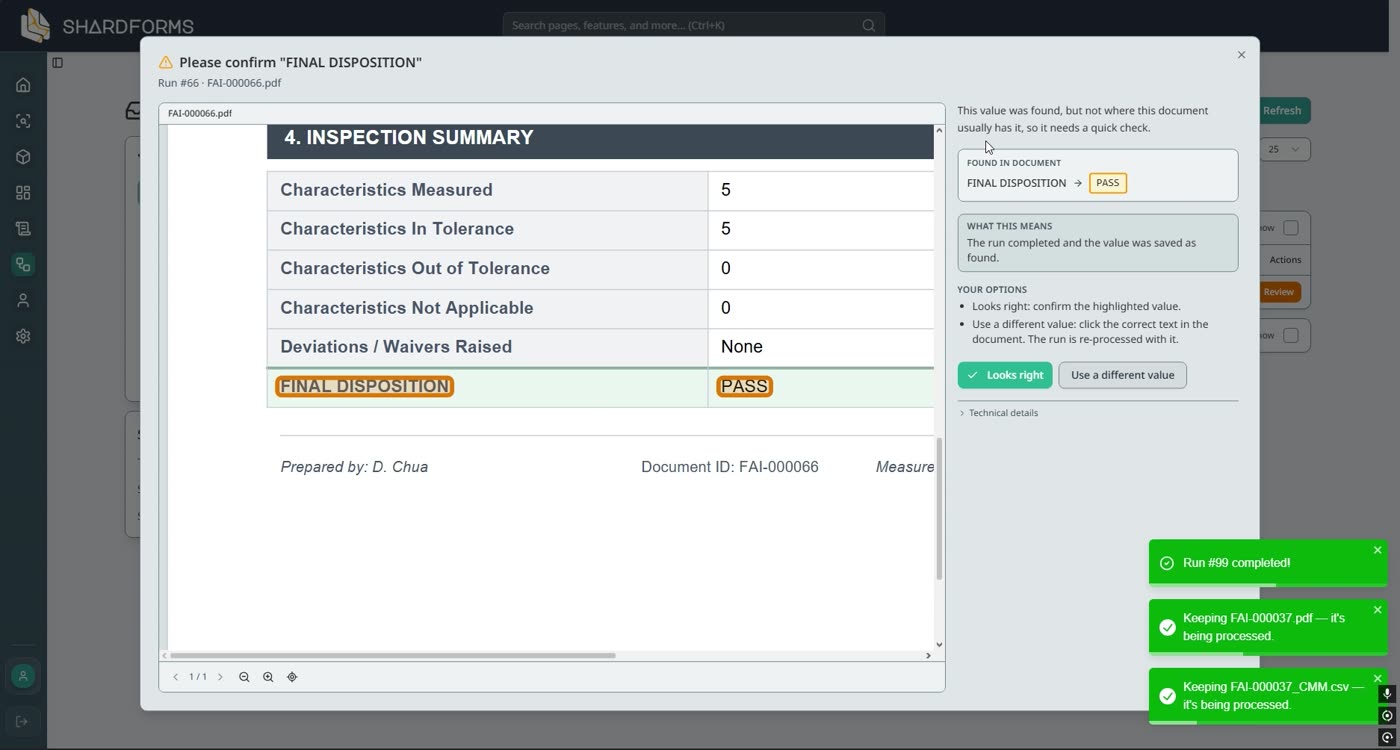Open the Home page from sidebar
The image size is (1400, 750).
23,85
